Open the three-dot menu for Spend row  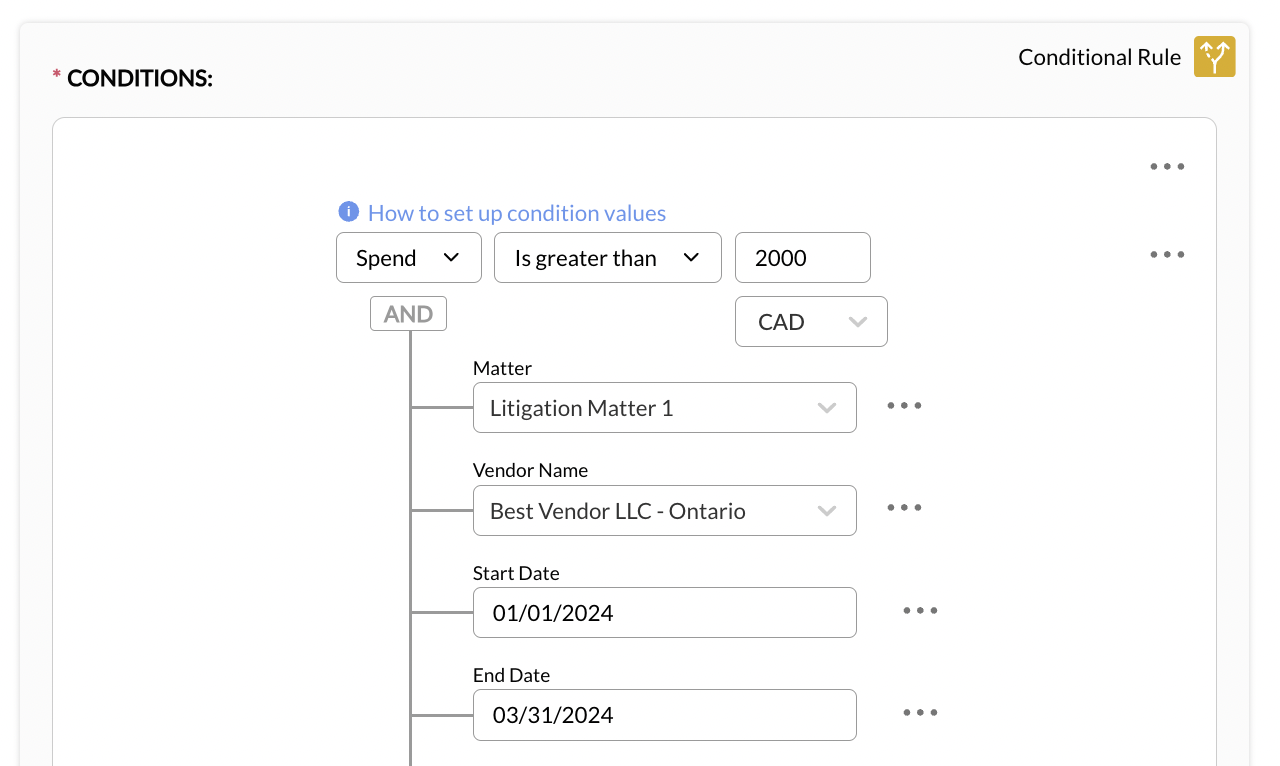[1166, 255]
